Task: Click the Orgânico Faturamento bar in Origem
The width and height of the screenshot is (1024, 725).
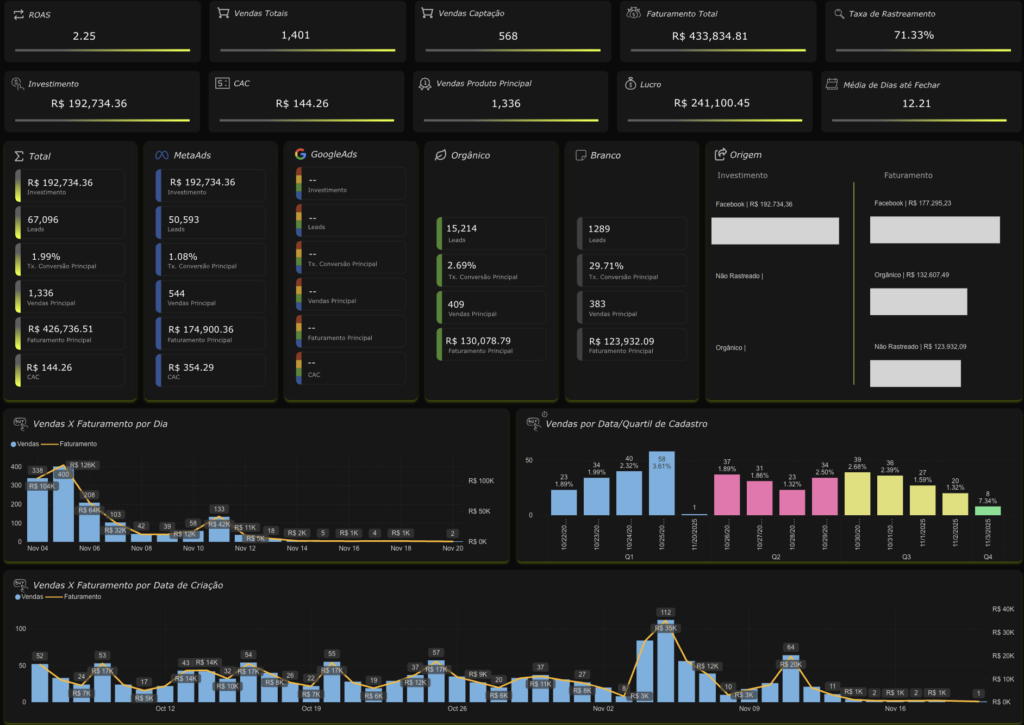Action: pyautogui.click(x=918, y=302)
